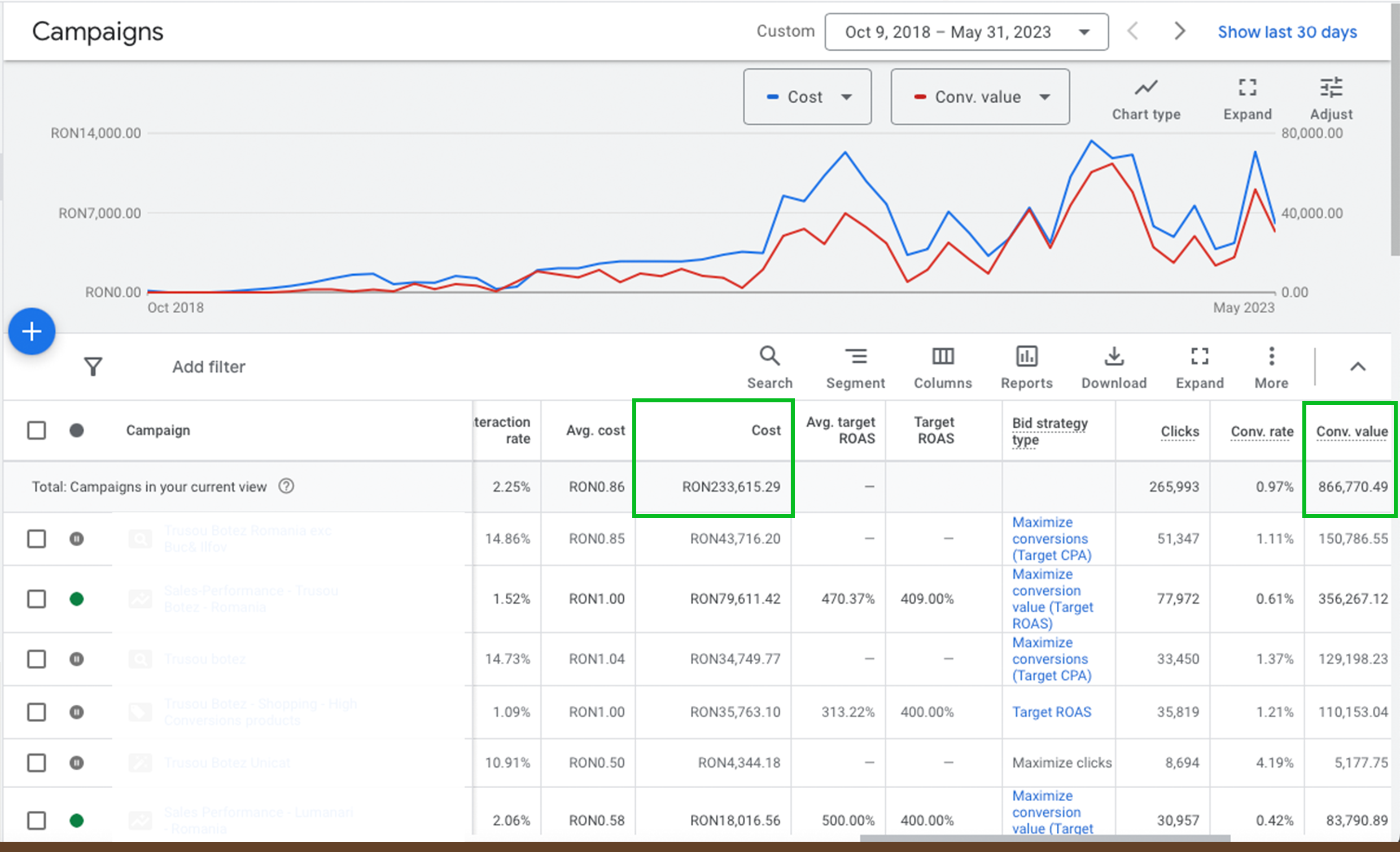Click Show last 30 days link
This screenshot has width=1400, height=852.
coord(1287,32)
